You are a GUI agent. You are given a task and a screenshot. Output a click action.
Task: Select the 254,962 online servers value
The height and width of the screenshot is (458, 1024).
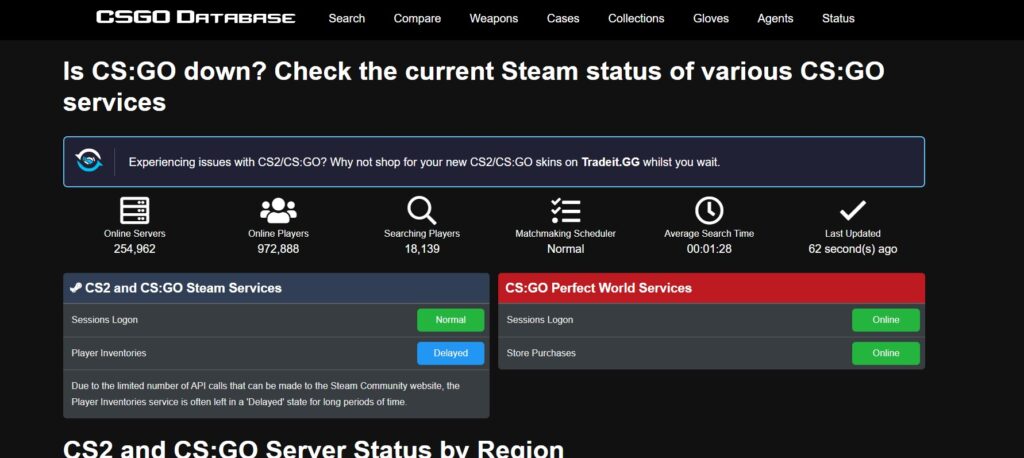click(135, 249)
